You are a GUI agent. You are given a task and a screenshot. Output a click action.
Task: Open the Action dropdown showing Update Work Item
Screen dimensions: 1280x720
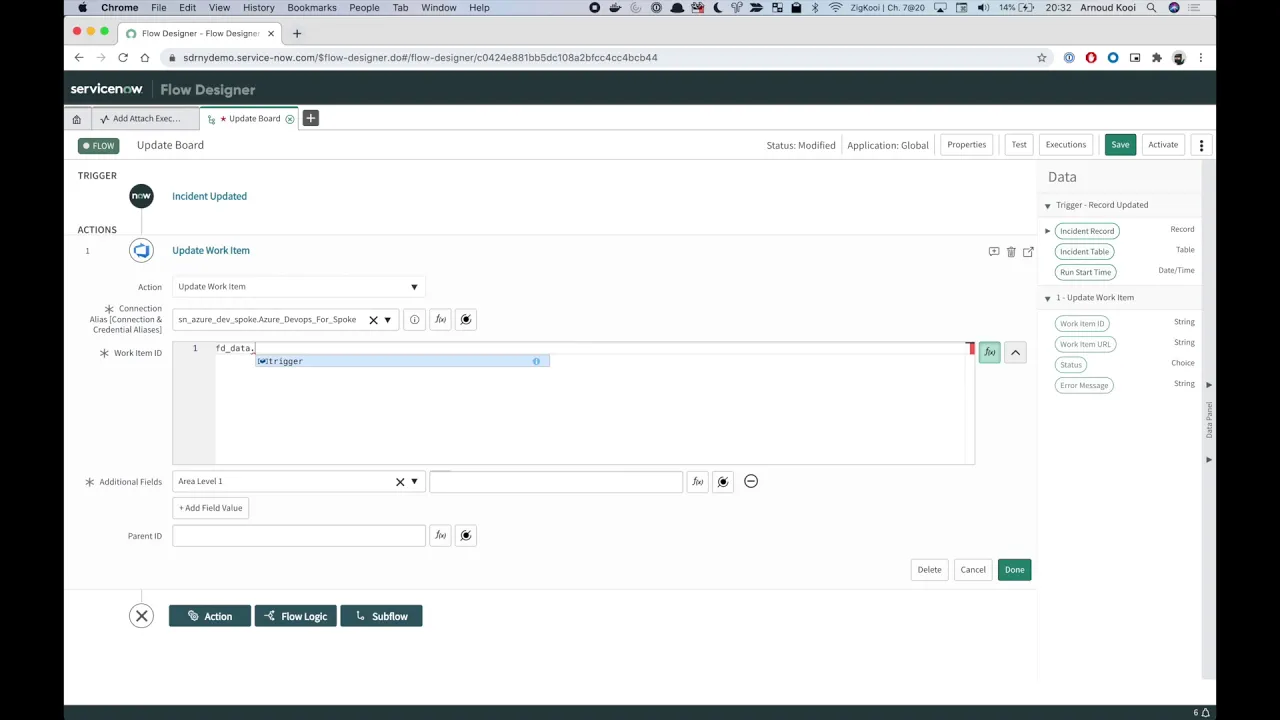coord(413,286)
